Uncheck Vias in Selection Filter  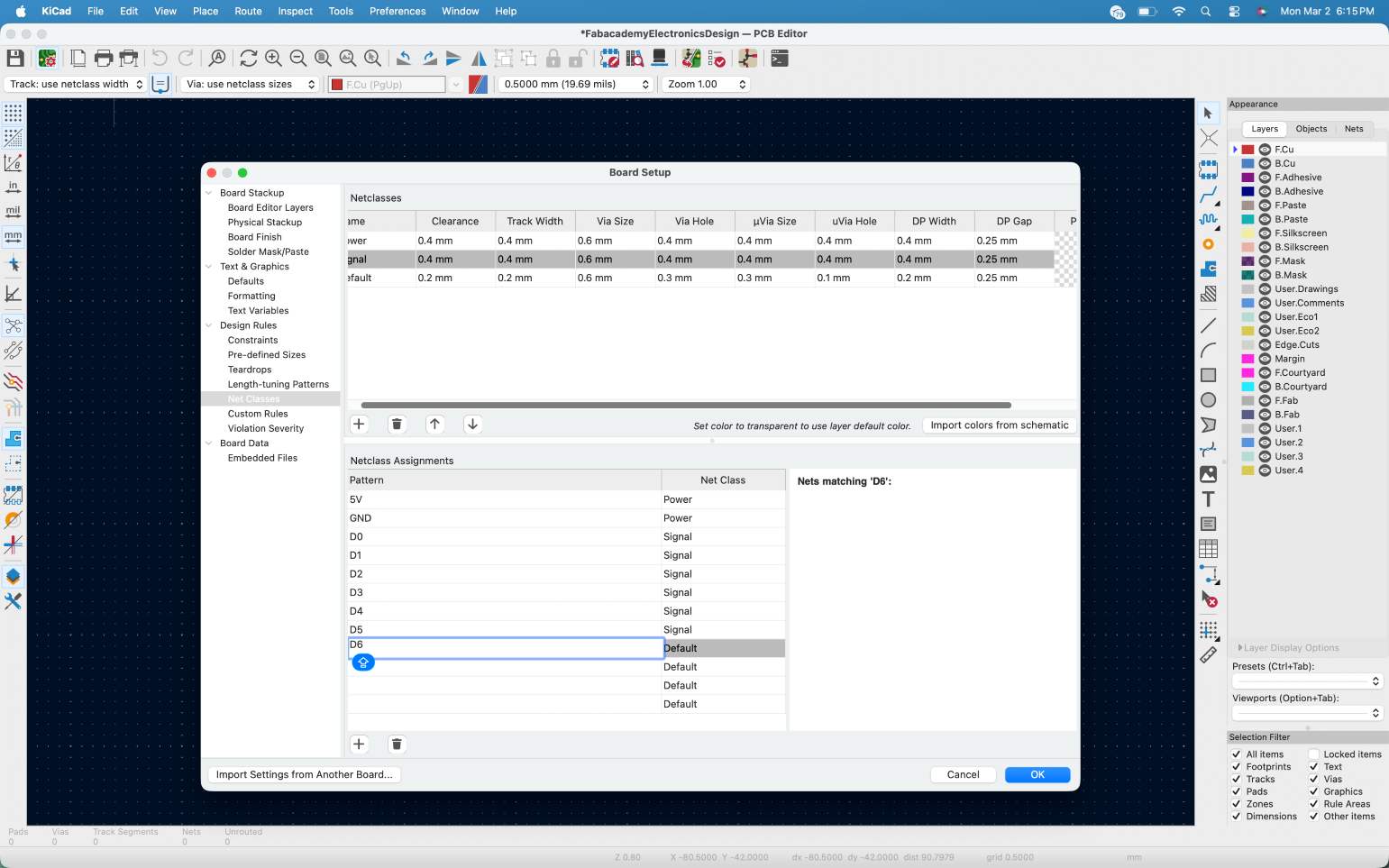pyautogui.click(x=1314, y=780)
